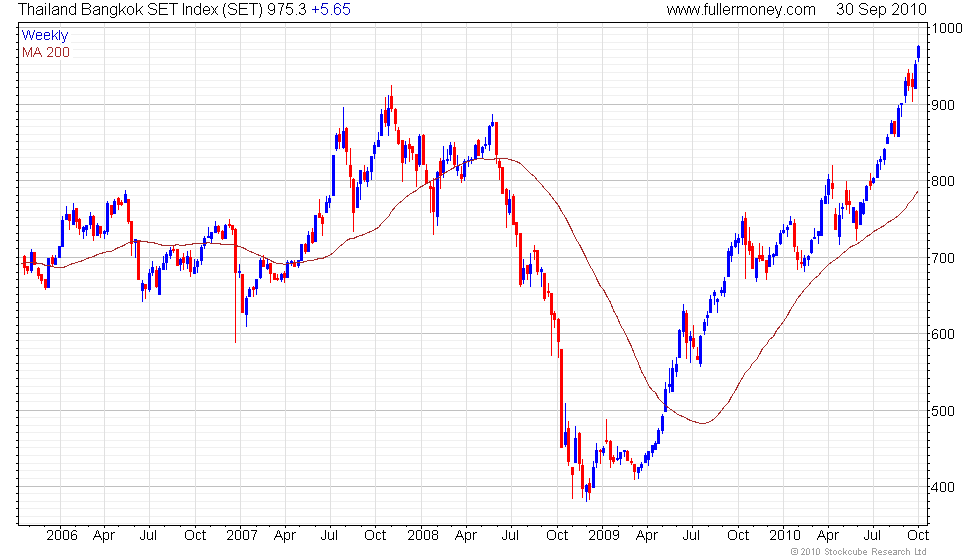Click the '500' price axis label

click(943, 411)
